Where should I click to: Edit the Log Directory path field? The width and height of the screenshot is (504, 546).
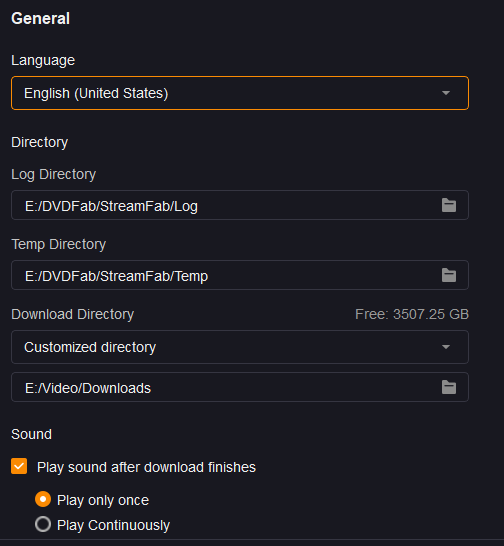(240, 205)
